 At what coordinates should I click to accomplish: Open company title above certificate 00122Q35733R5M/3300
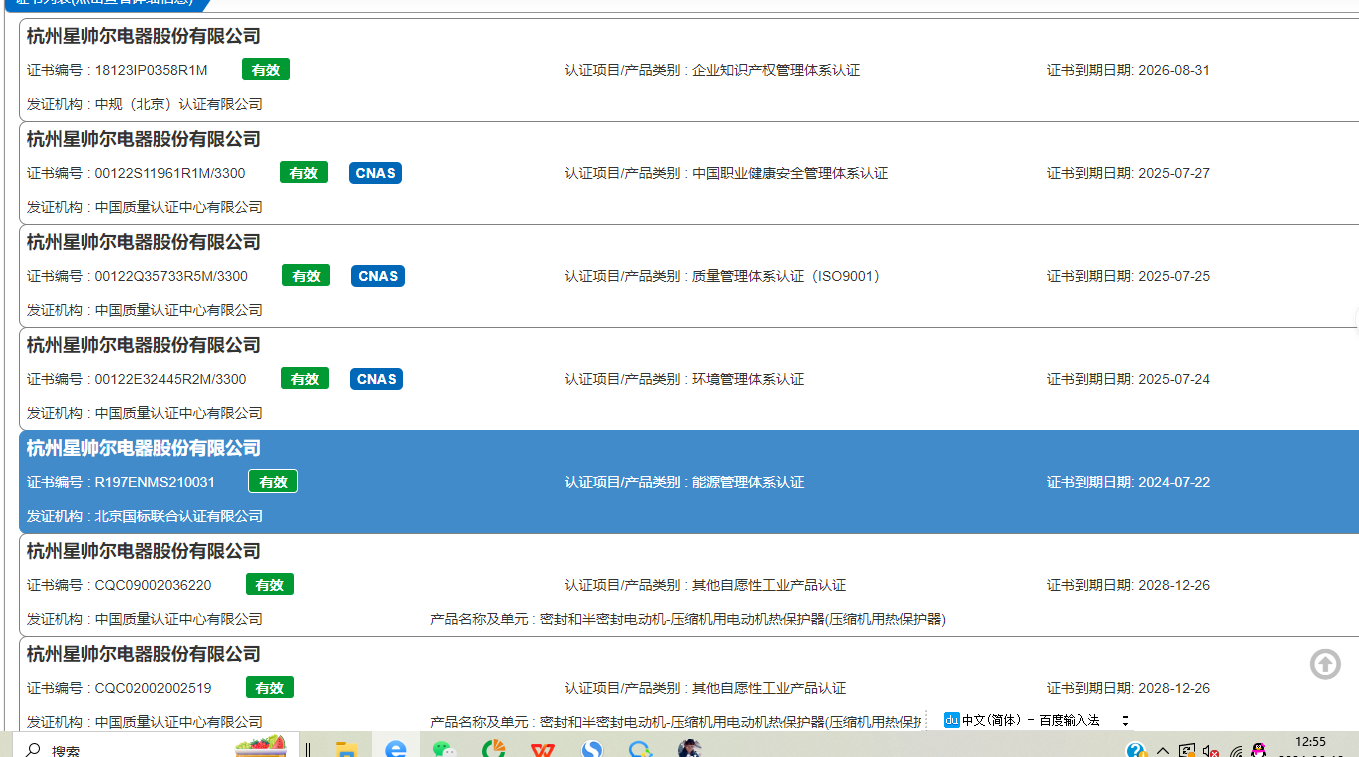(x=144, y=242)
